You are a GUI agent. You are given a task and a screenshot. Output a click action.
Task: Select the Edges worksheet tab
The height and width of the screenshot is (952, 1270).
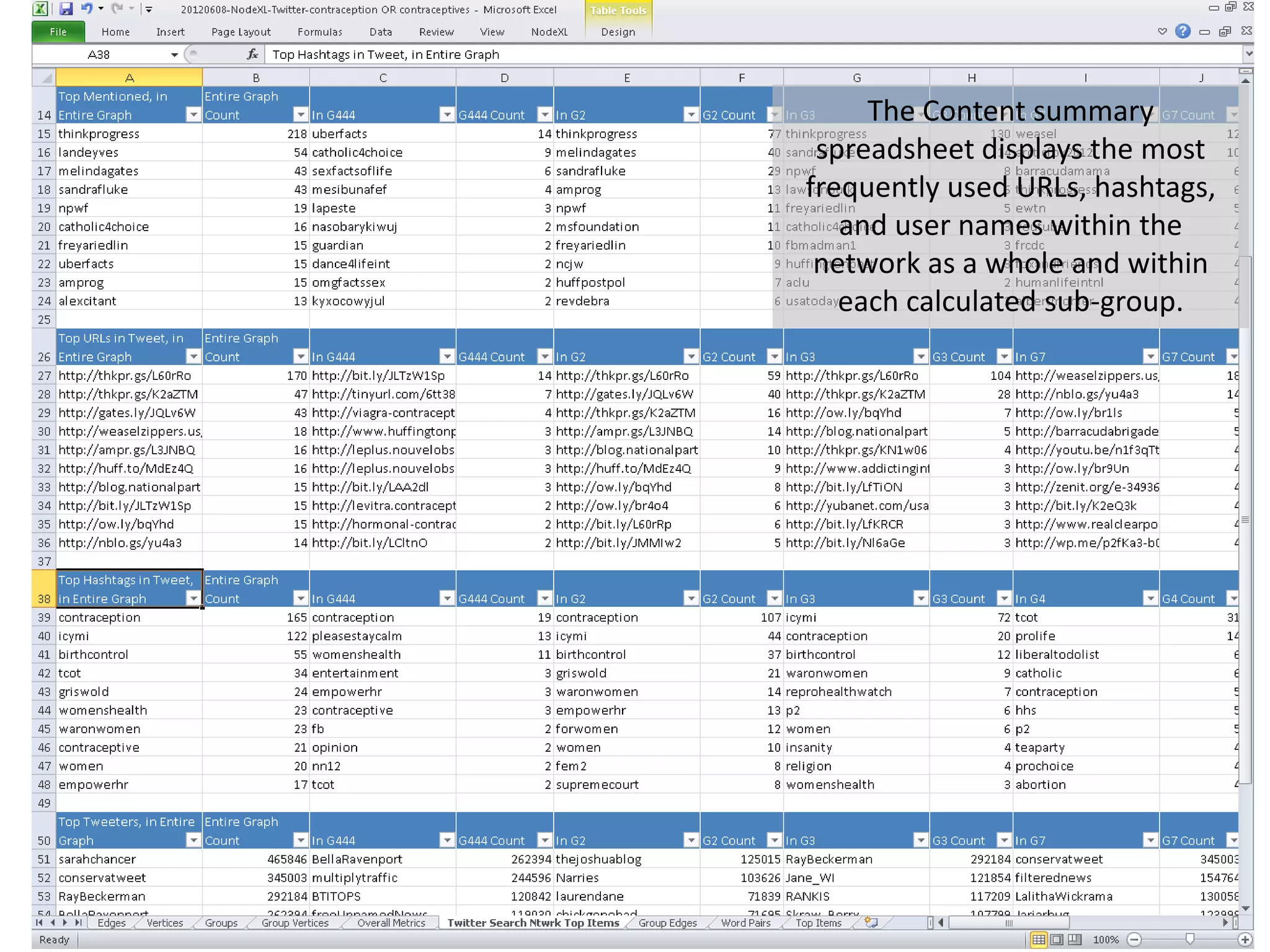pos(112,922)
